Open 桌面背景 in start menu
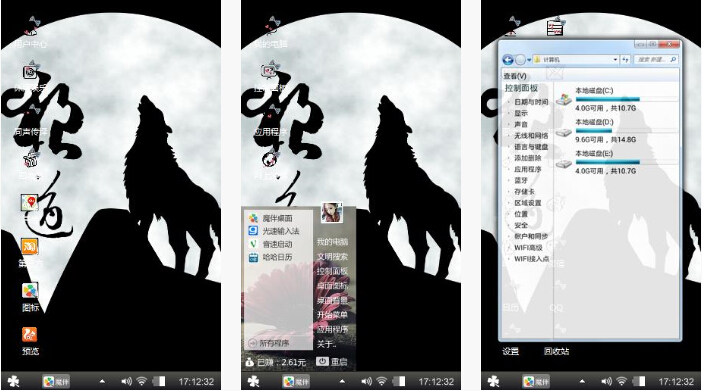702x391 pixels. coord(332,300)
